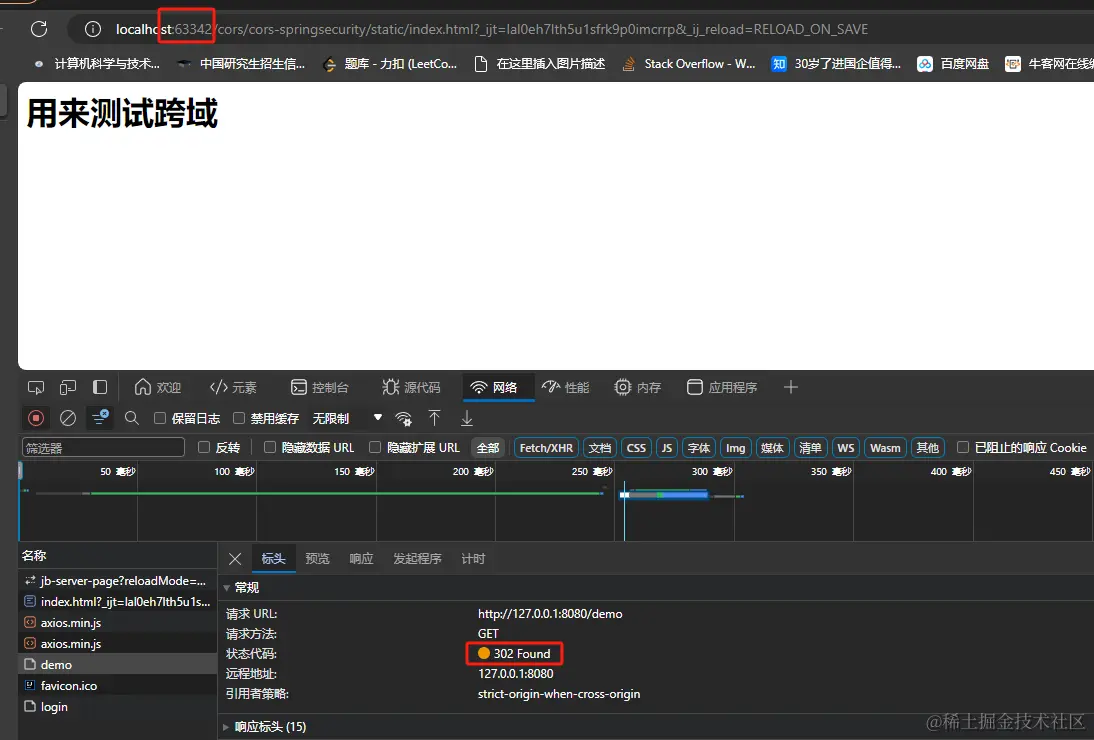Check 隐藏数据 URL option

[269, 447]
